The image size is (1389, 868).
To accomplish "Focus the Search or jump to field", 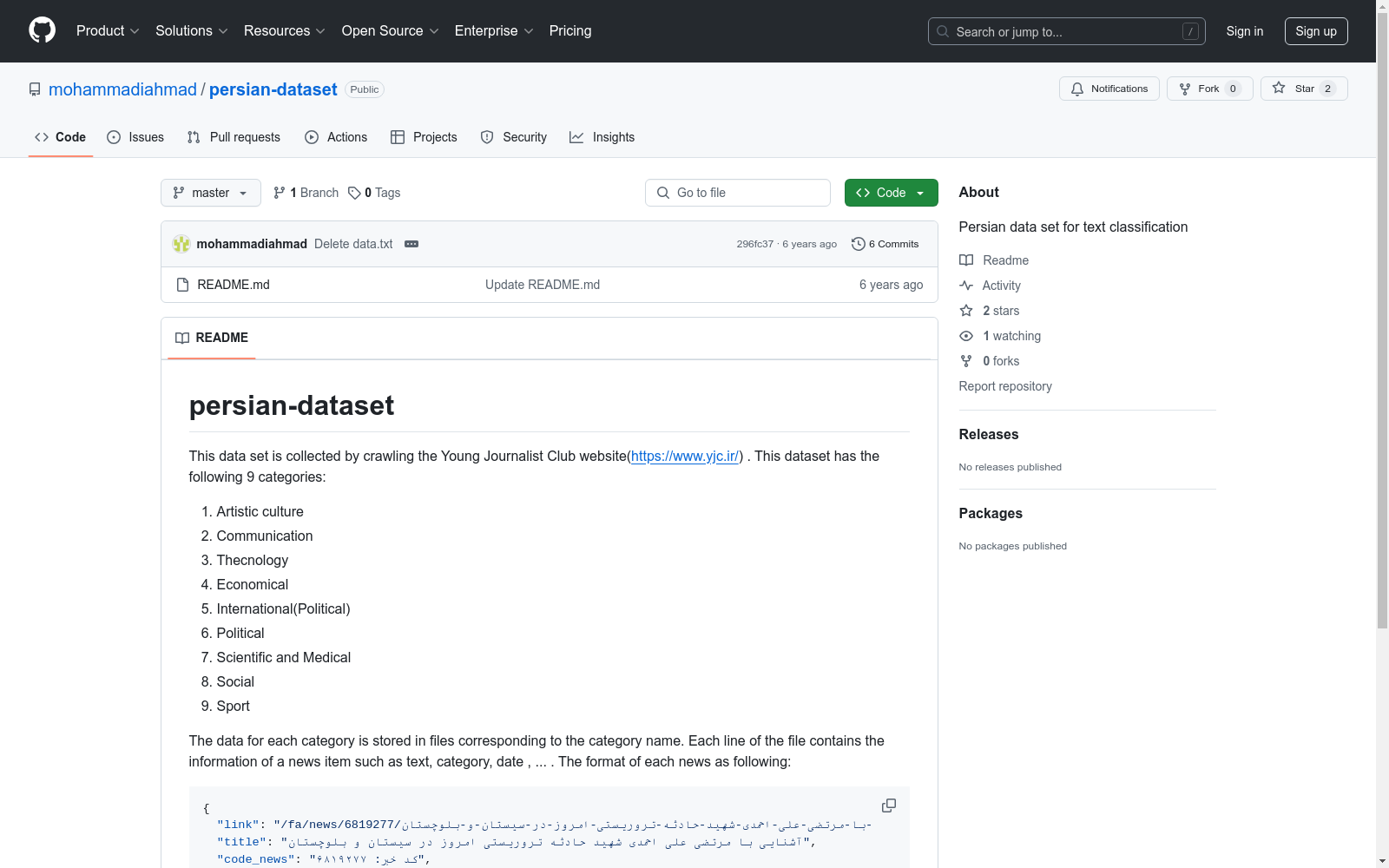I will [1067, 31].
